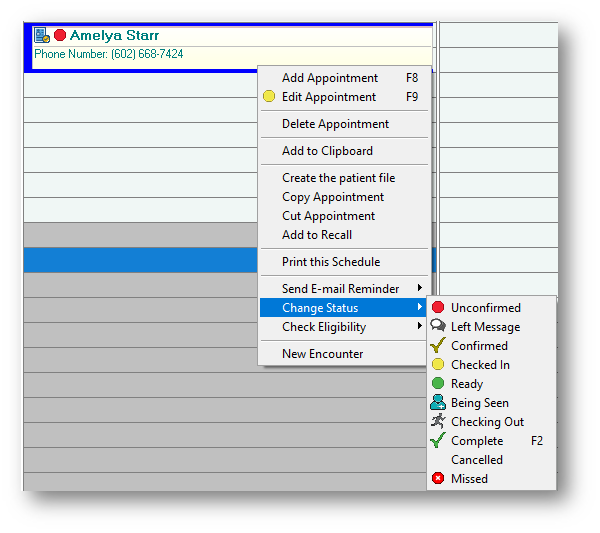
Task: Click the appointment card icon beside Amelya Starr
Action: [41, 35]
